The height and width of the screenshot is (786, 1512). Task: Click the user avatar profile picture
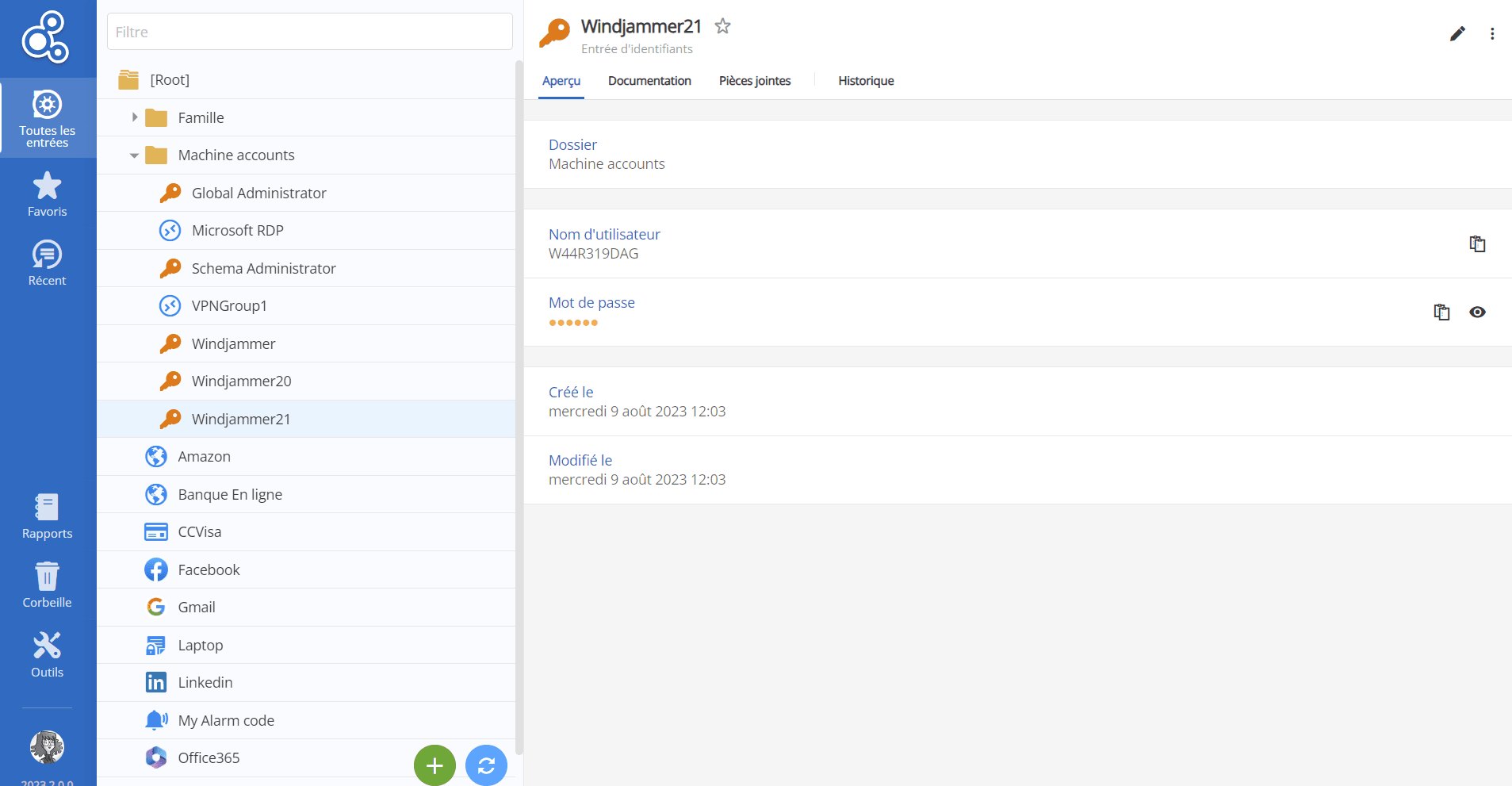point(48,747)
